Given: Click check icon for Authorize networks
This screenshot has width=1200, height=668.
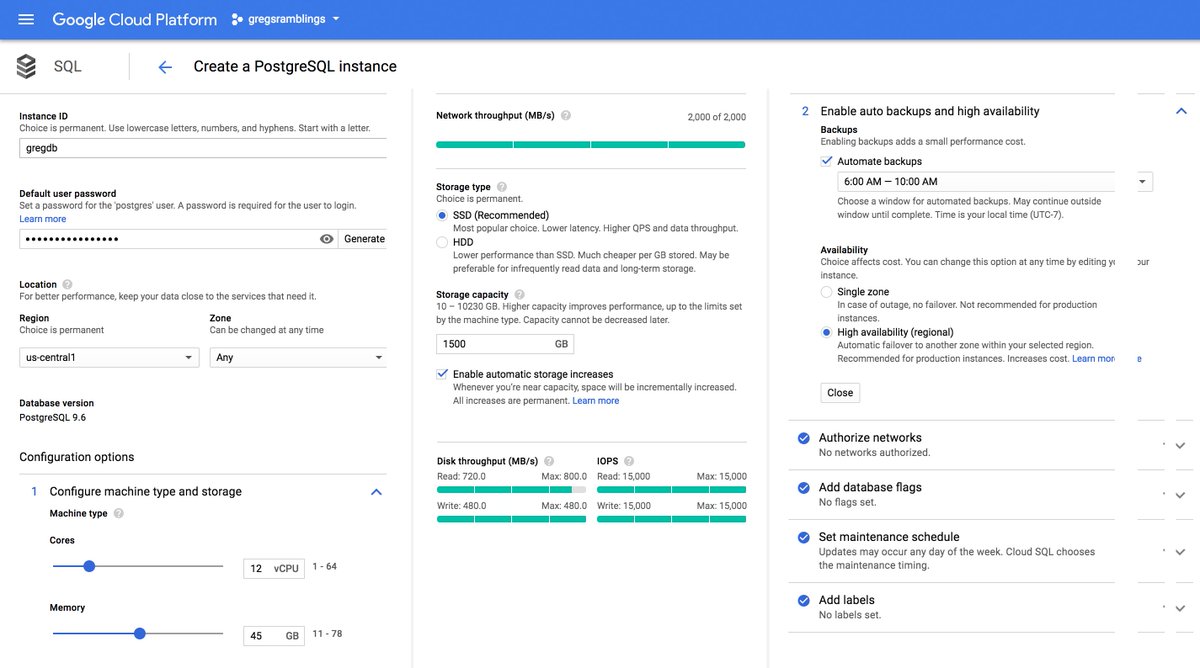Looking at the screenshot, I should 803,438.
